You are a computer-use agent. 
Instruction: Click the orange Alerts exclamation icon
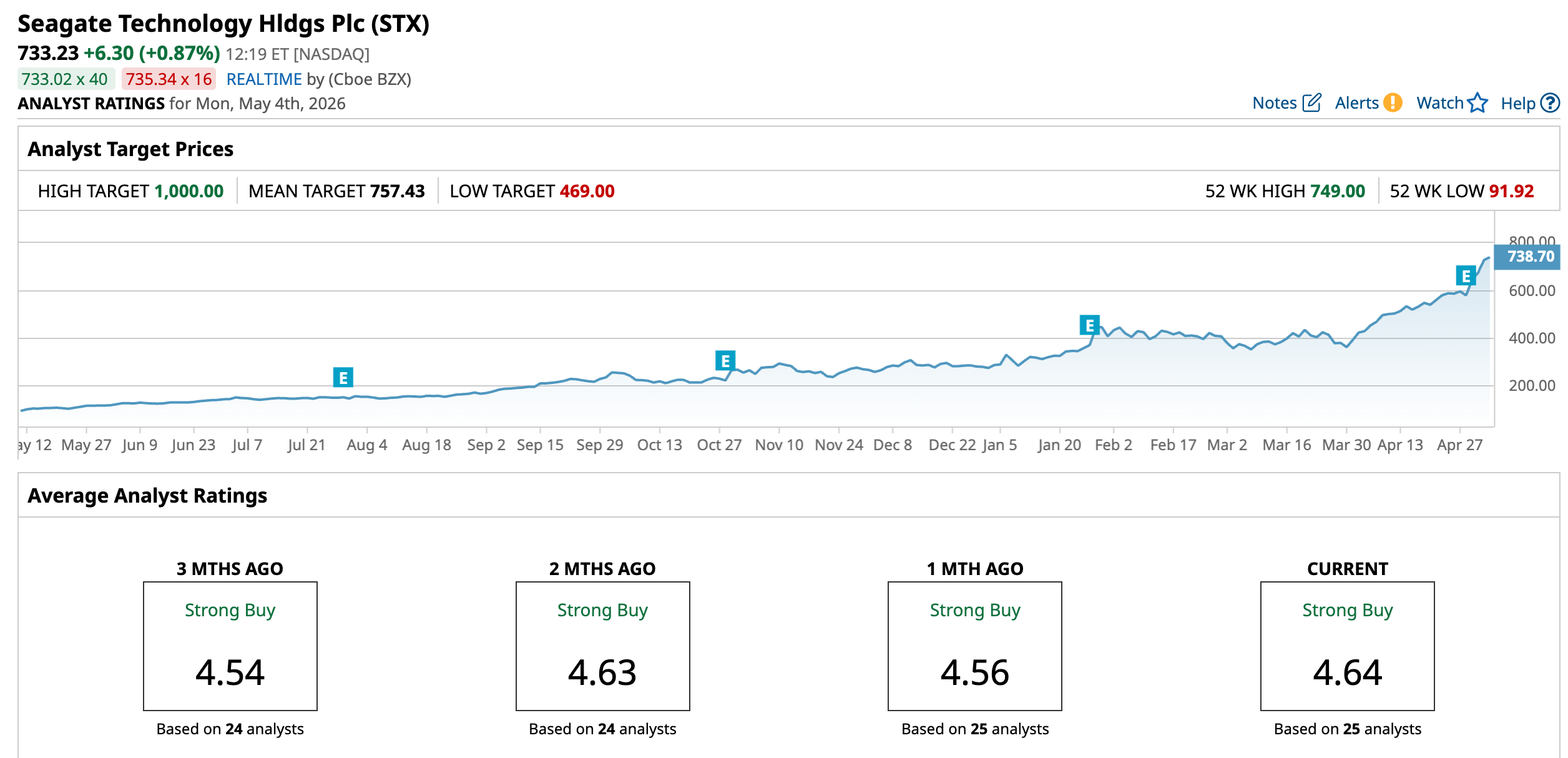pyautogui.click(x=1393, y=102)
